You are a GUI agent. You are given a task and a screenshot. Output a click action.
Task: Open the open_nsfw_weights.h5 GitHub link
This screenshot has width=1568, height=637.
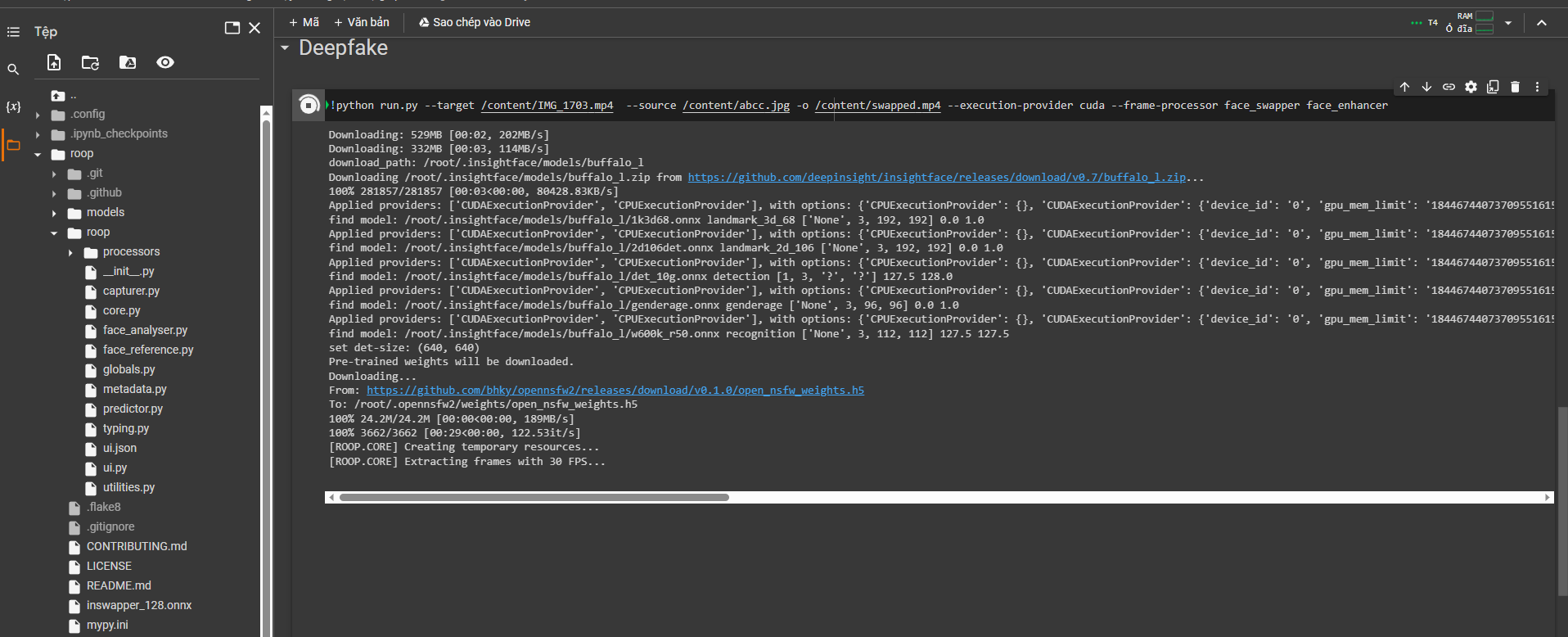click(615, 391)
